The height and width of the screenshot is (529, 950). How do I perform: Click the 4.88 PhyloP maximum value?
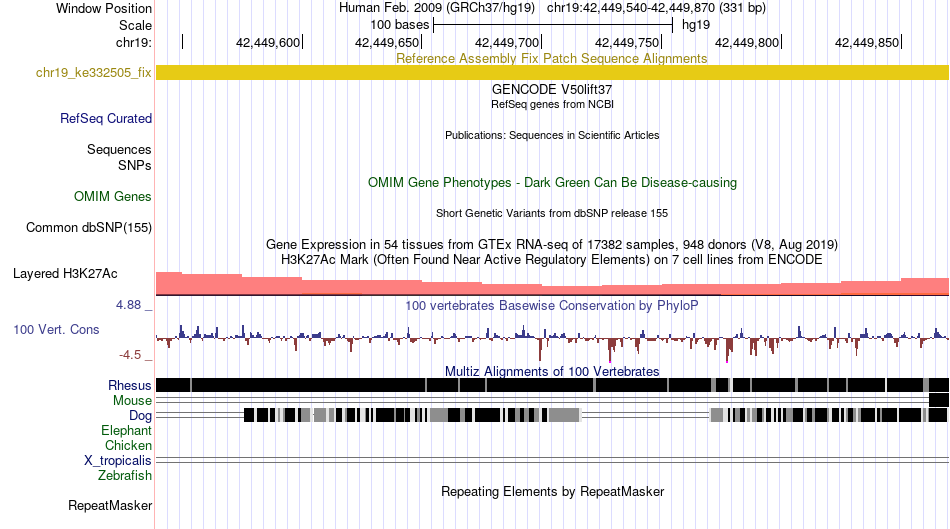pyautogui.click(x=128, y=305)
